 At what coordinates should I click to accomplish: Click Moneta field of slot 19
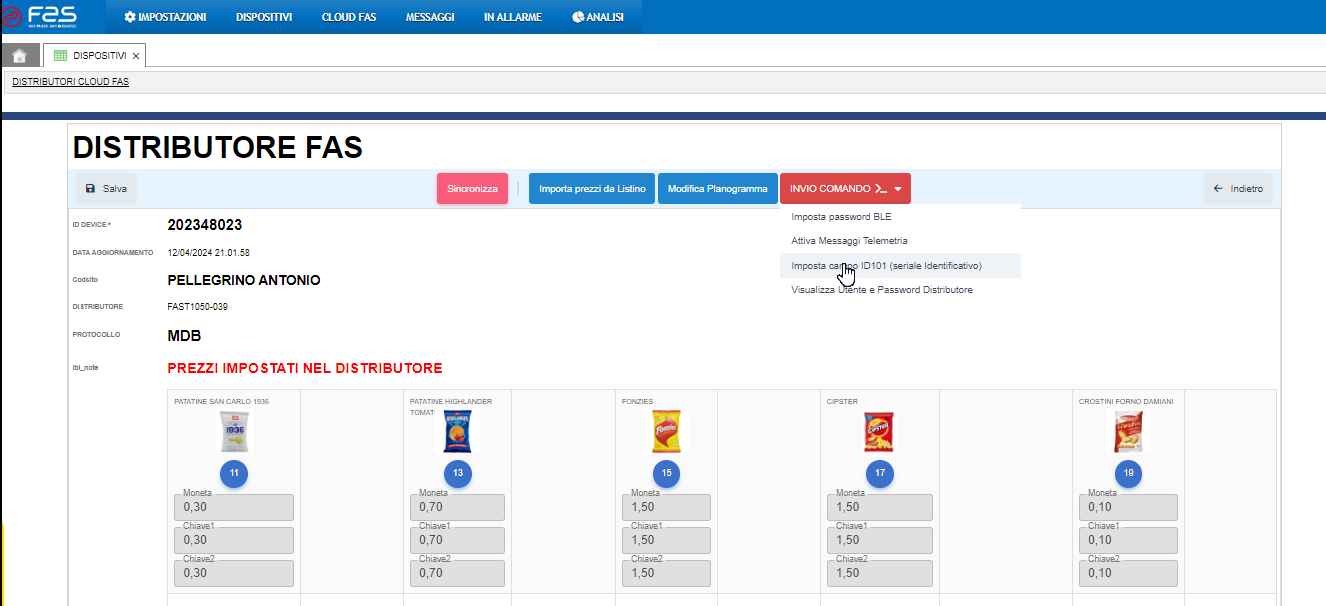[1128, 507]
